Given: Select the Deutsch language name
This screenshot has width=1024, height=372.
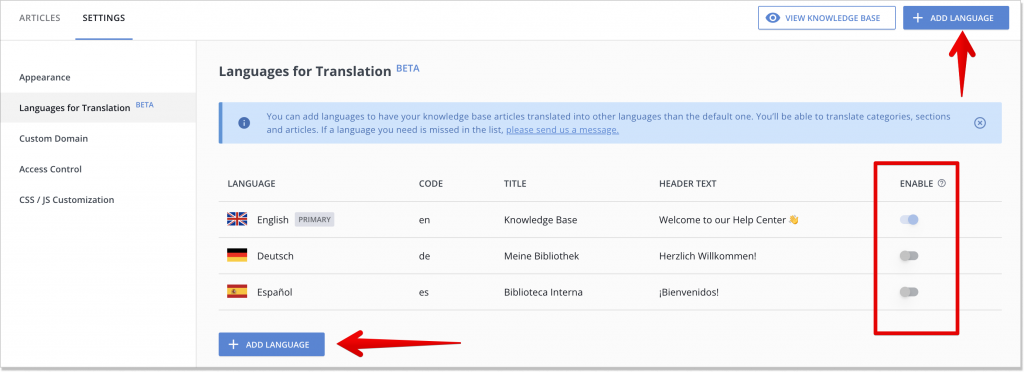Looking at the screenshot, I should (276, 256).
